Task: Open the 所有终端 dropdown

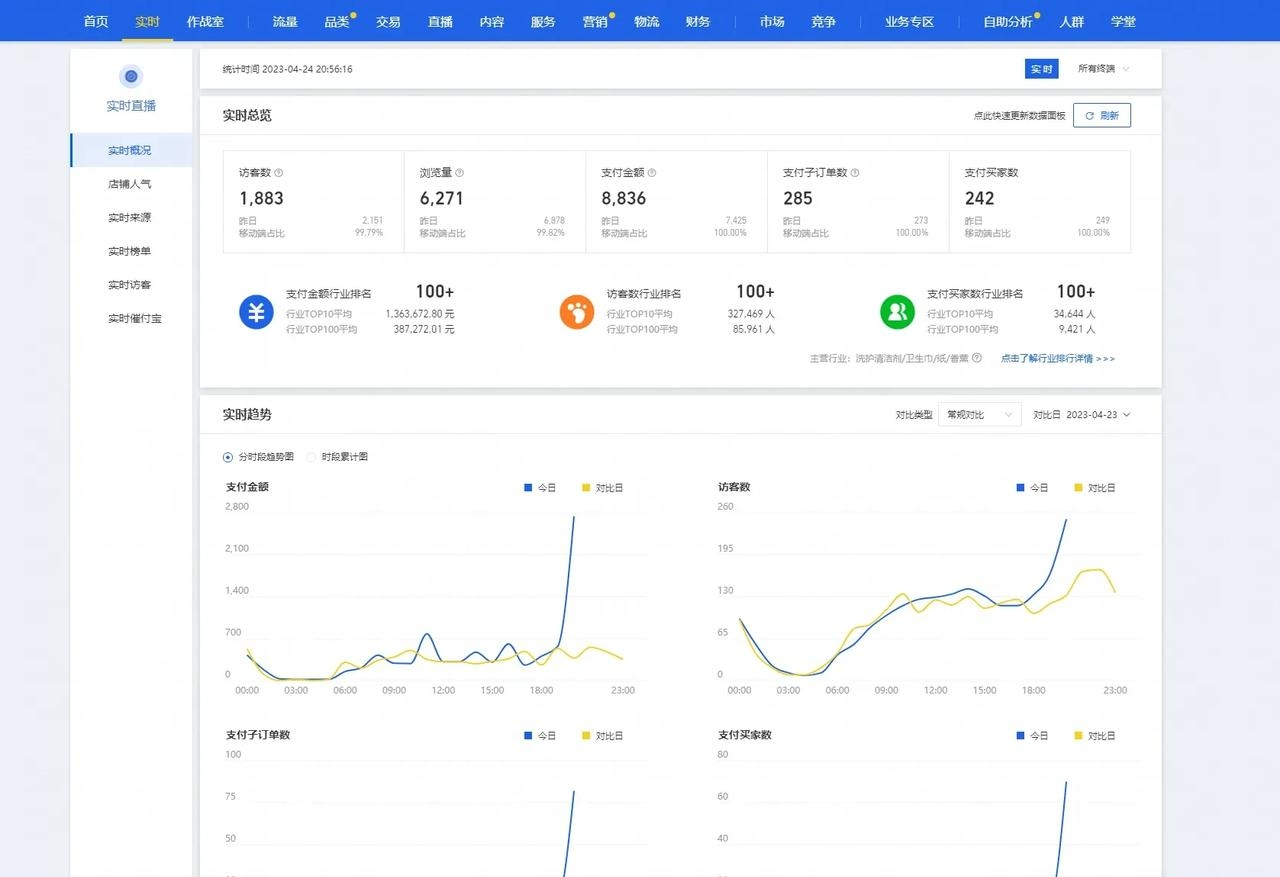Action: click(x=1104, y=69)
